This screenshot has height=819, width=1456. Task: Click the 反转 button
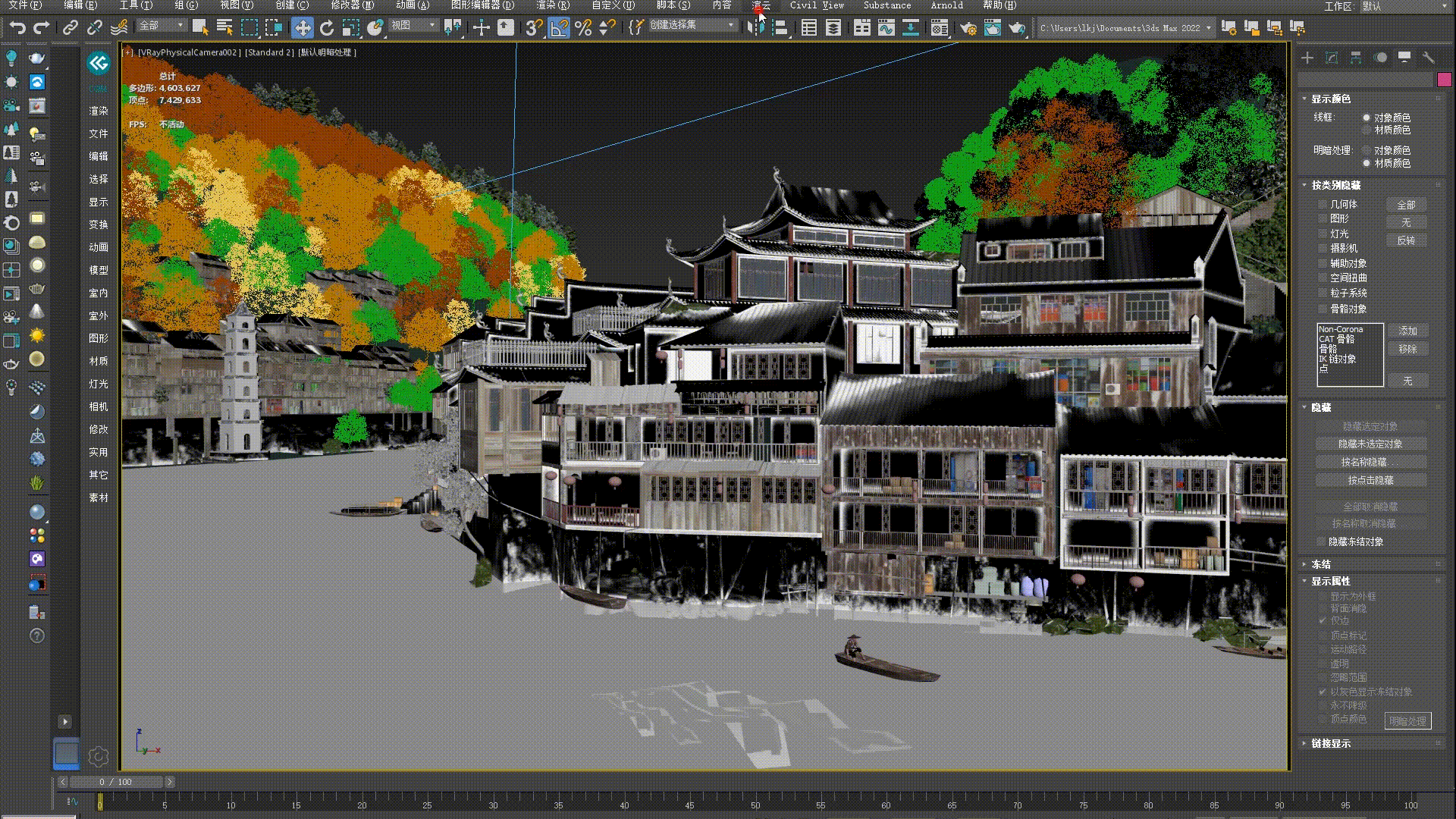pyautogui.click(x=1405, y=240)
